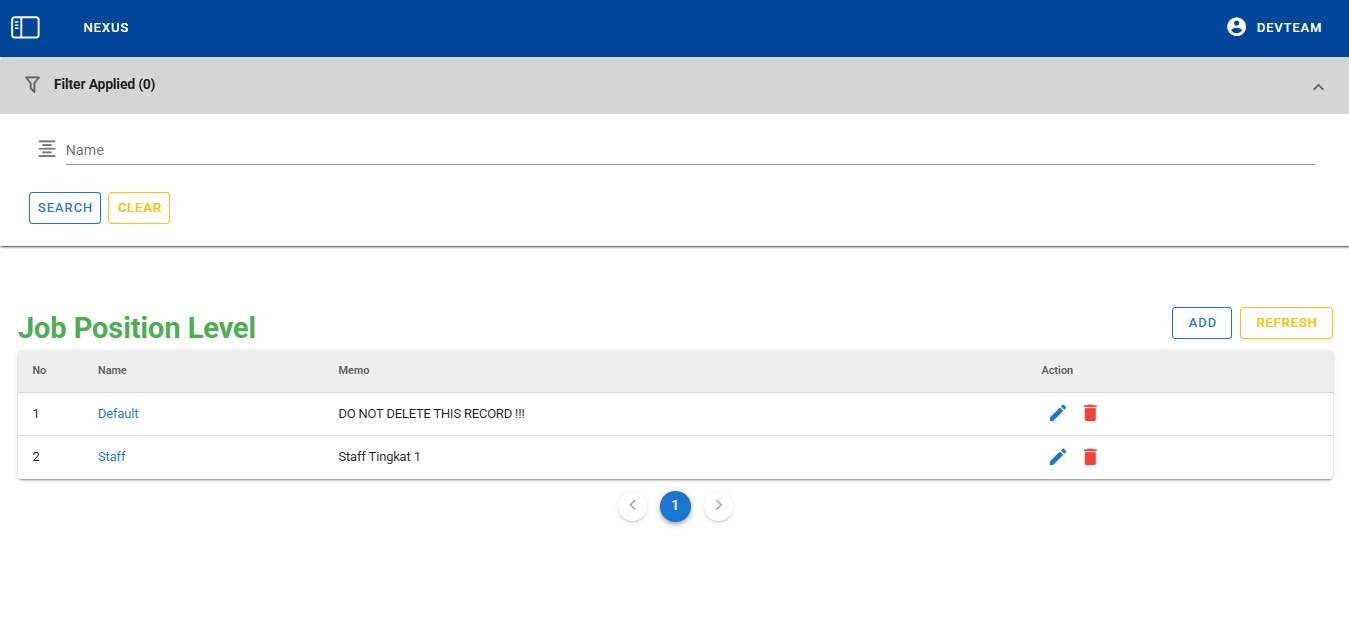Go to the next page arrow
The width and height of the screenshot is (1349, 640).
[x=718, y=506]
